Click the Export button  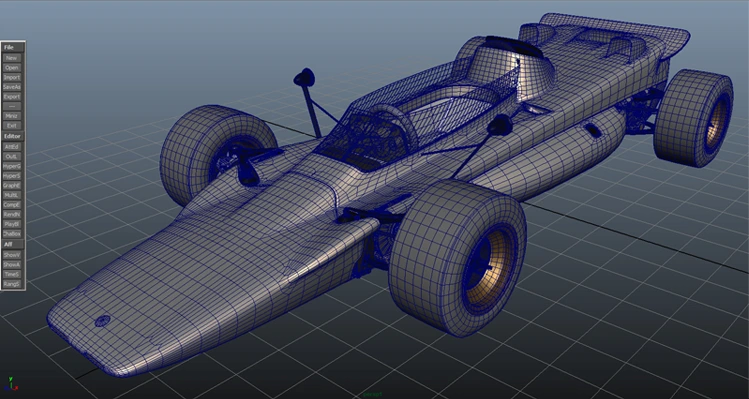point(11,97)
